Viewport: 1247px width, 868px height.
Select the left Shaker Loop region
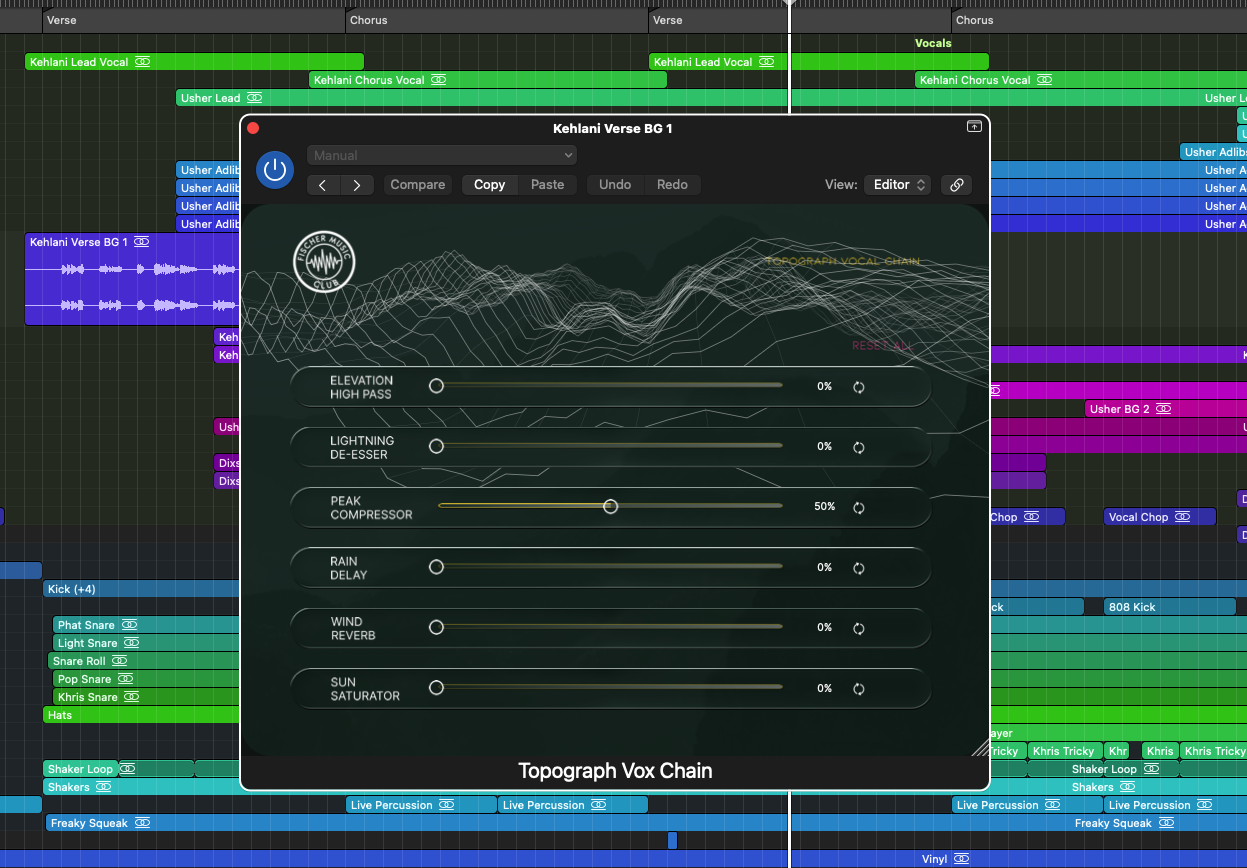pyautogui.click(x=81, y=769)
